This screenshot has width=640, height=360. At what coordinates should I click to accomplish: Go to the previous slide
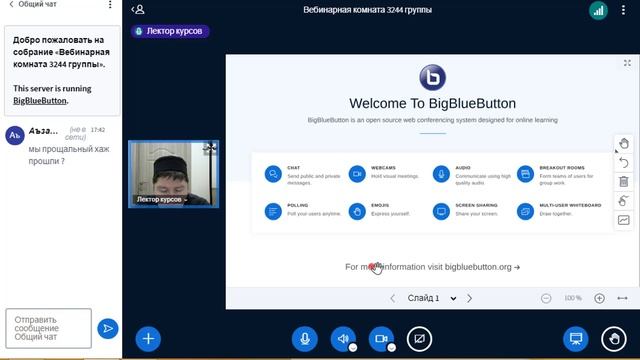pyautogui.click(x=392, y=298)
